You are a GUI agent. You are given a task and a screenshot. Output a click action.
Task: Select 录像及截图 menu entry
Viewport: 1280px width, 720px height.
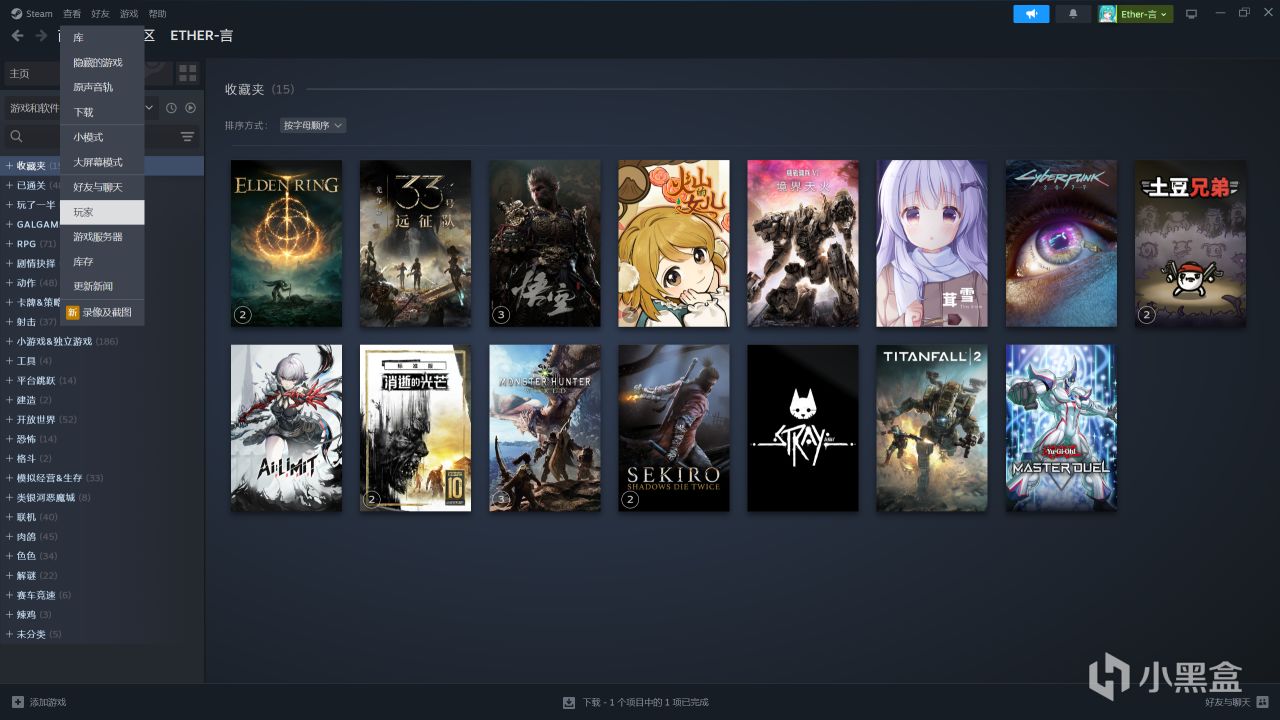(102, 312)
